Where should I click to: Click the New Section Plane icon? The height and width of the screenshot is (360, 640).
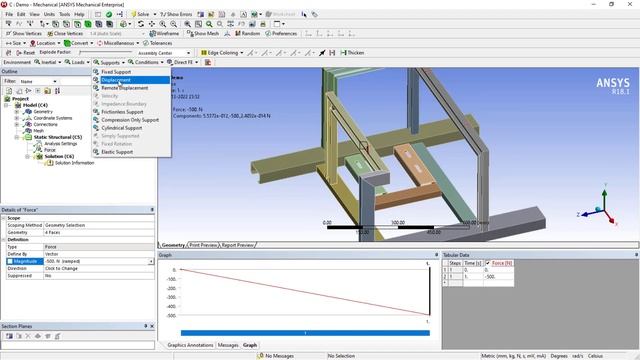(9, 336)
